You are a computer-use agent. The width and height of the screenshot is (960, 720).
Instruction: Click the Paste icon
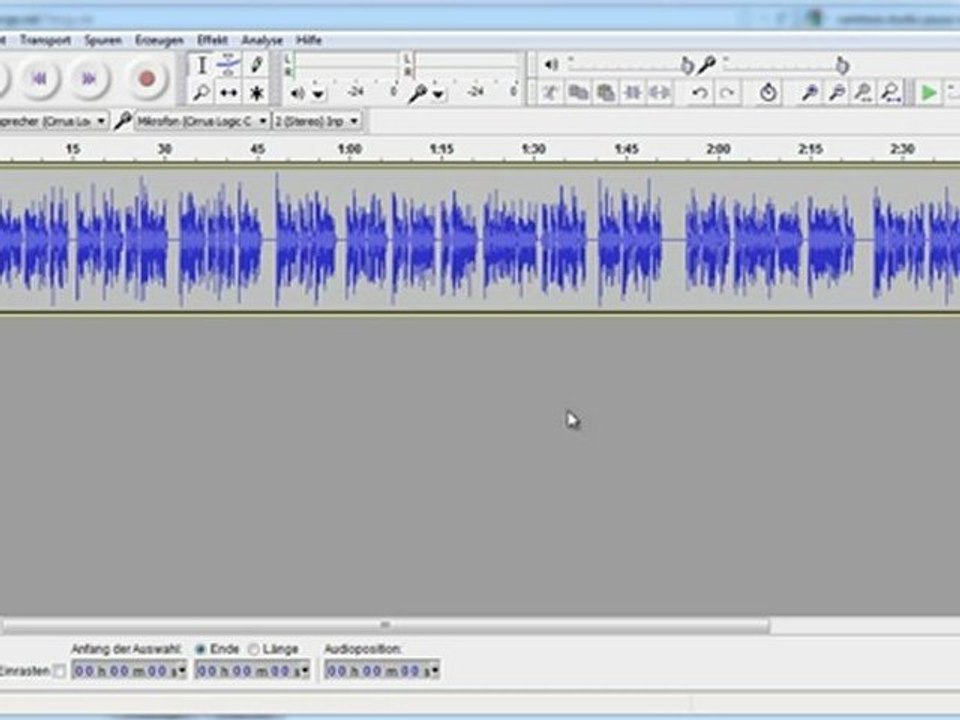(x=606, y=93)
